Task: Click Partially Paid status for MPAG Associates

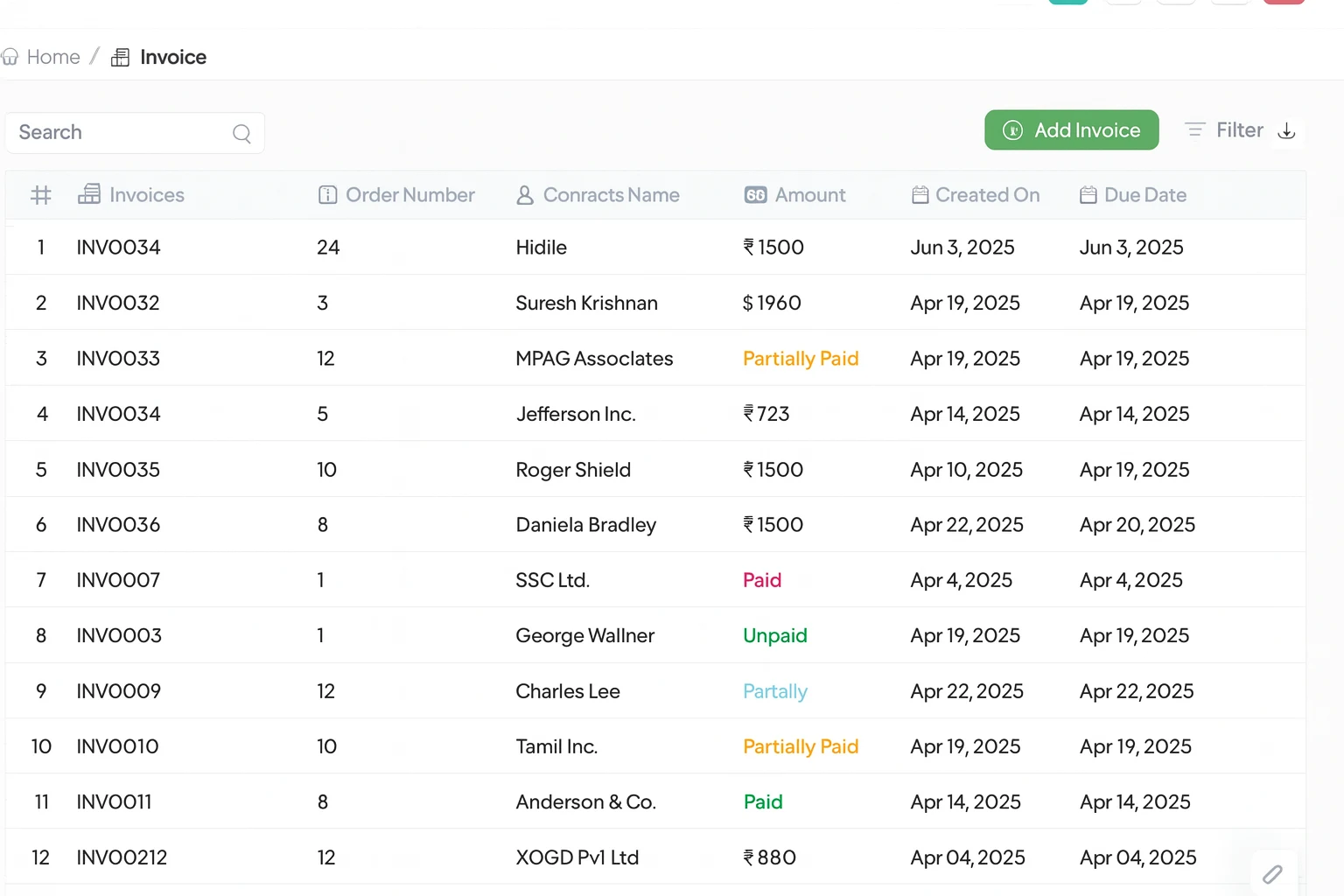Action: click(800, 359)
